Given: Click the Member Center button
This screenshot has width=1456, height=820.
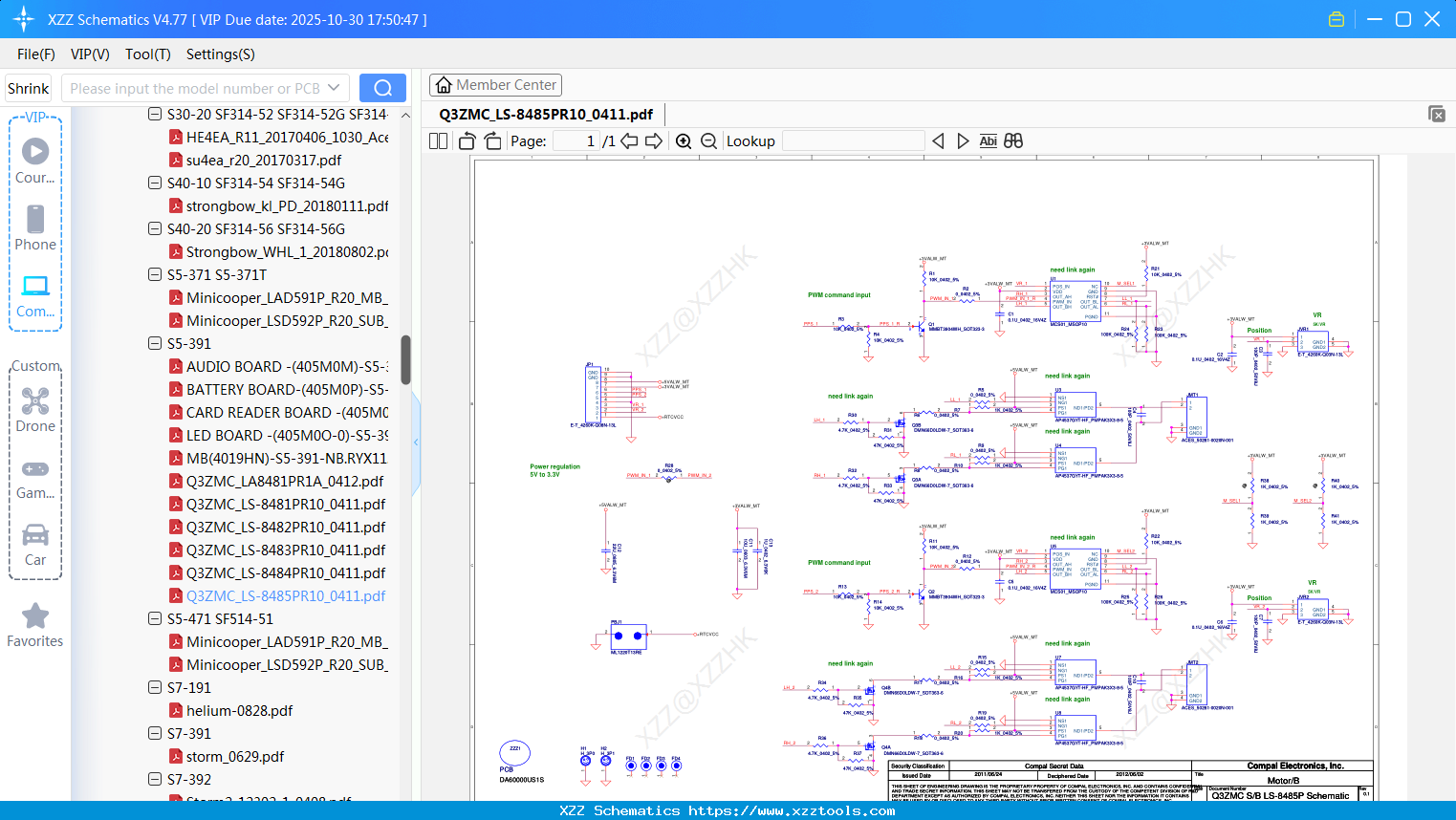Looking at the screenshot, I should (x=495, y=85).
